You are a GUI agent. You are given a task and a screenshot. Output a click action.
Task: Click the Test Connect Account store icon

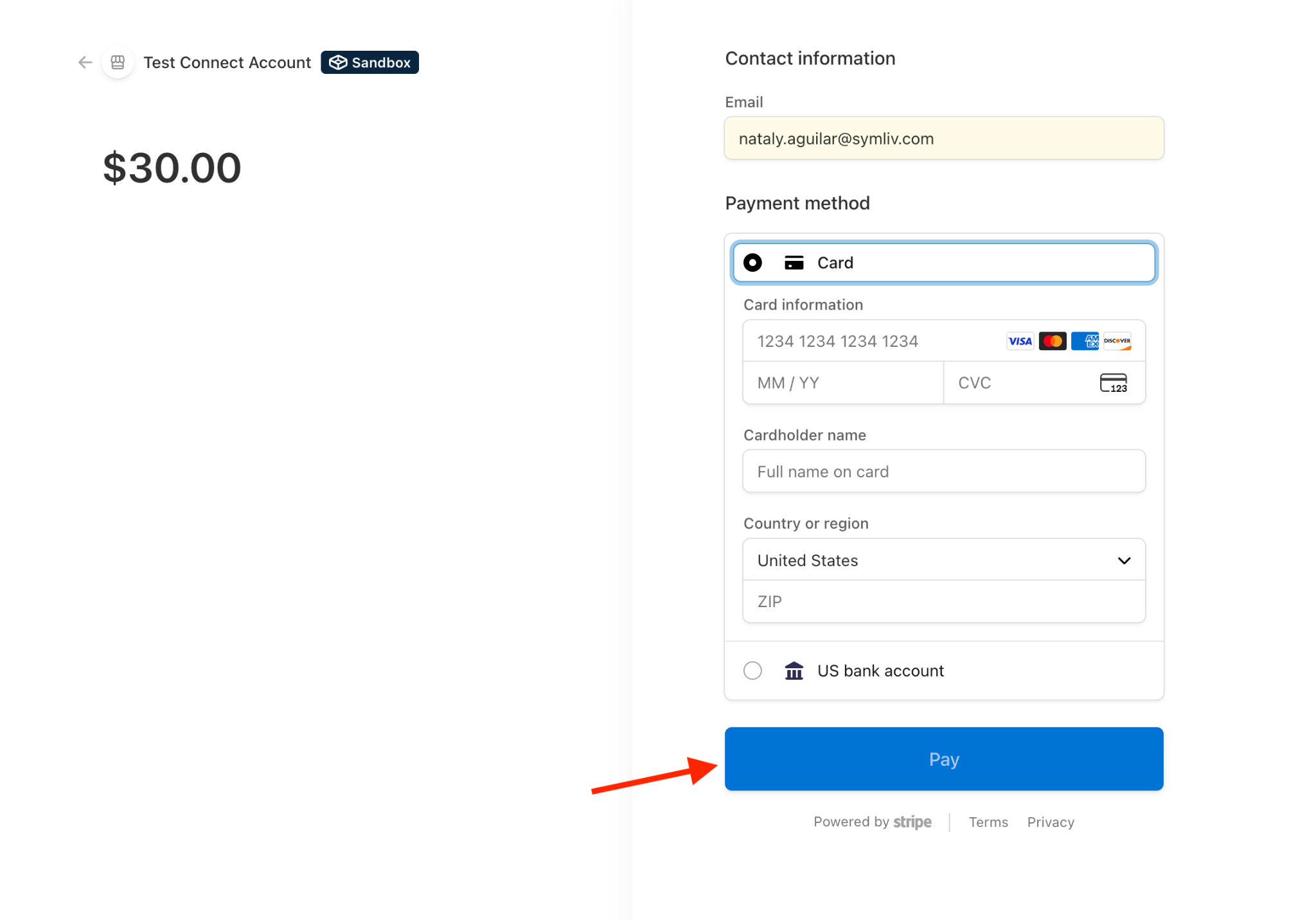[118, 62]
